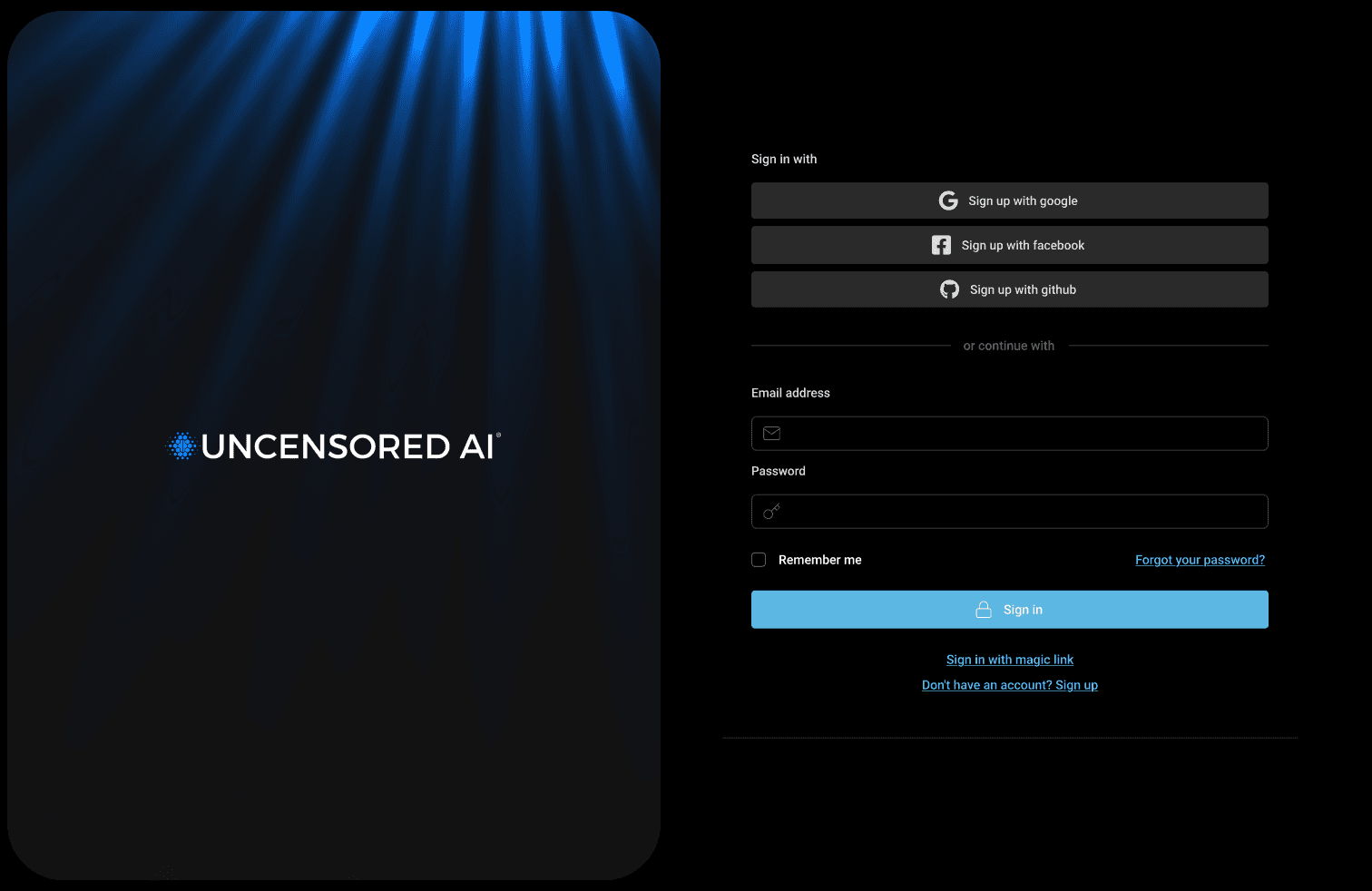Follow Don't have an account? Sign up

click(1010, 685)
